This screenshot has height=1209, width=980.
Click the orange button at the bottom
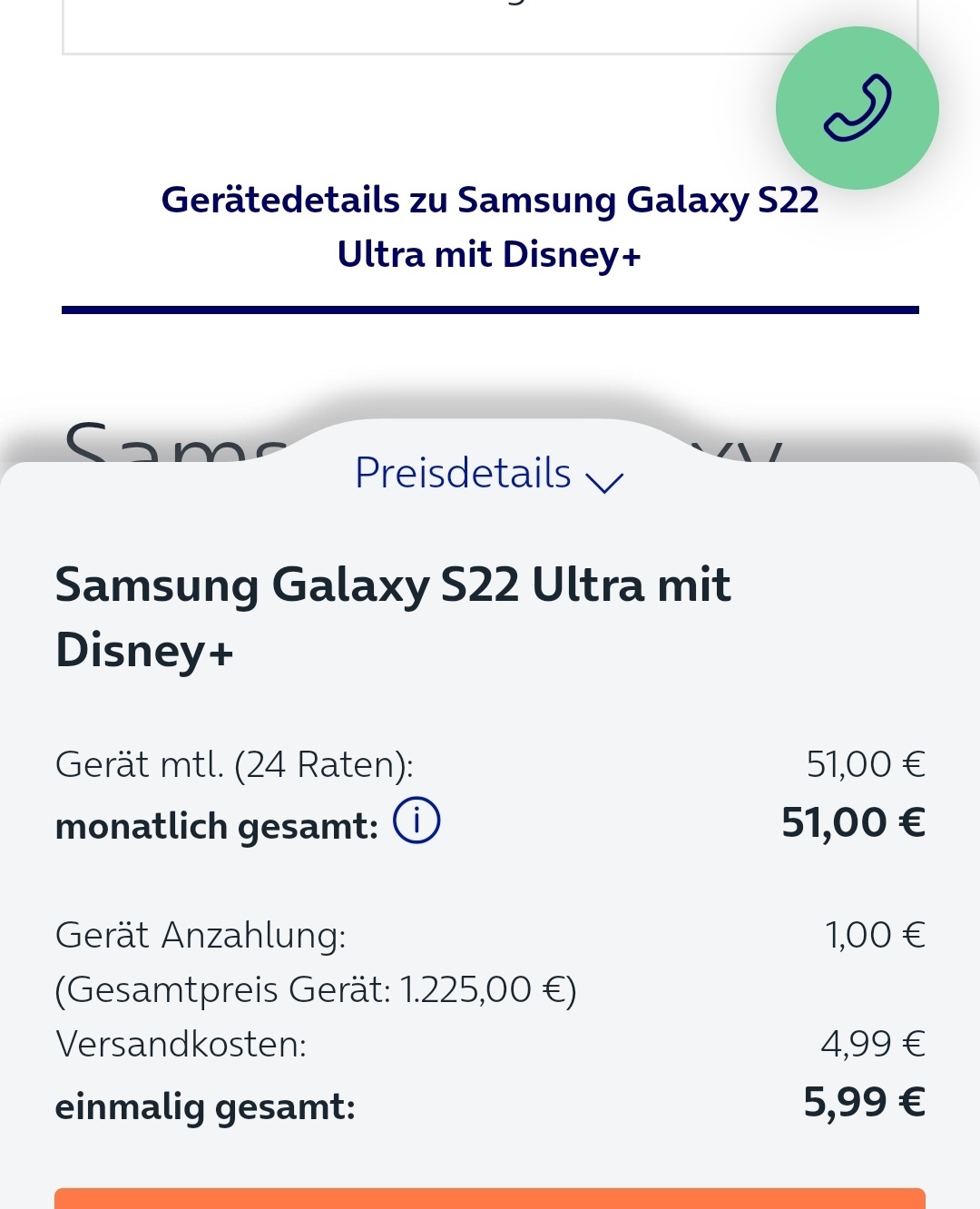click(490, 1198)
